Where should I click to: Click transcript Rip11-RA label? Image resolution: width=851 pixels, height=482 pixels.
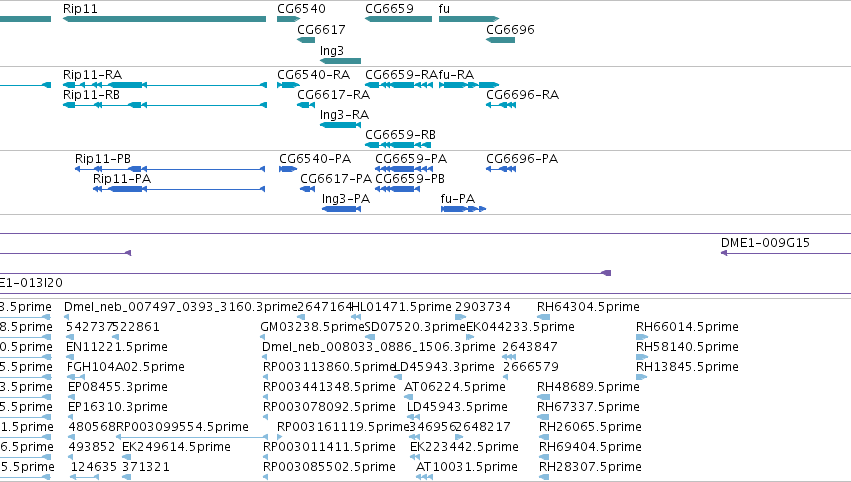[x=92, y=74]
